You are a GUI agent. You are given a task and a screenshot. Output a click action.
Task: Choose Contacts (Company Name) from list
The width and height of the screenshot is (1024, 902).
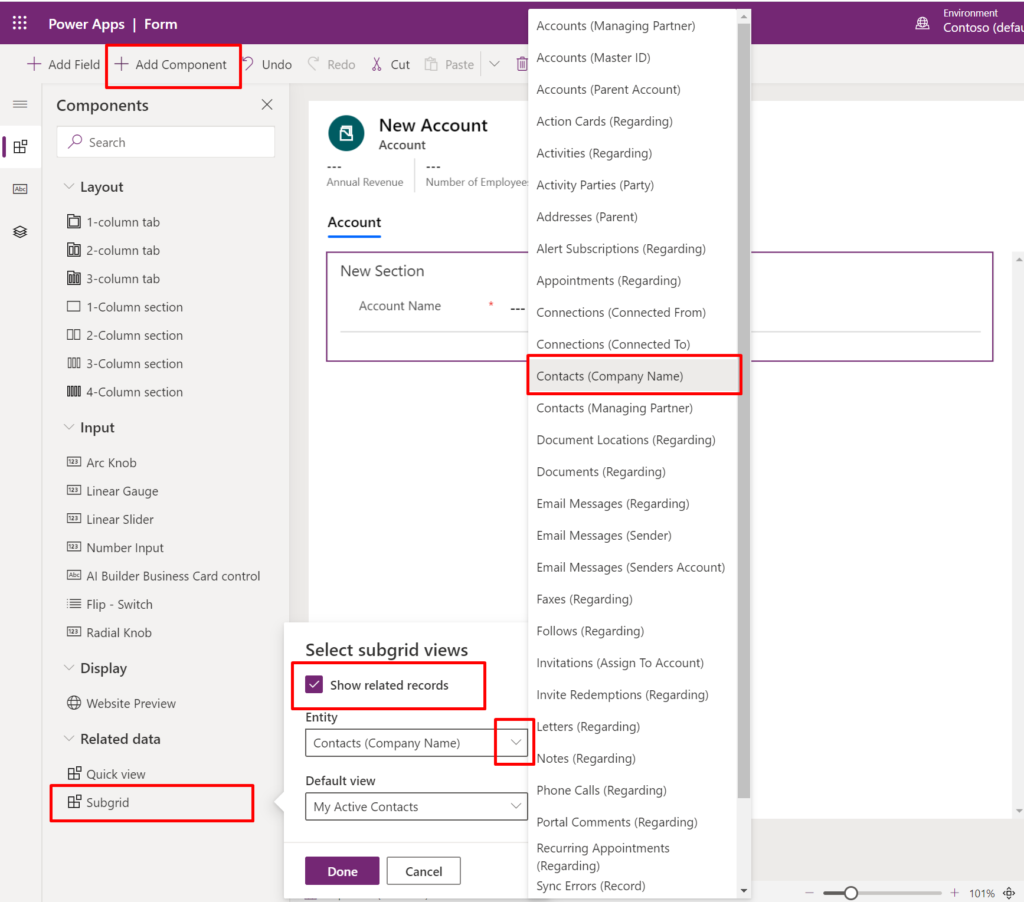coord(633,376)
